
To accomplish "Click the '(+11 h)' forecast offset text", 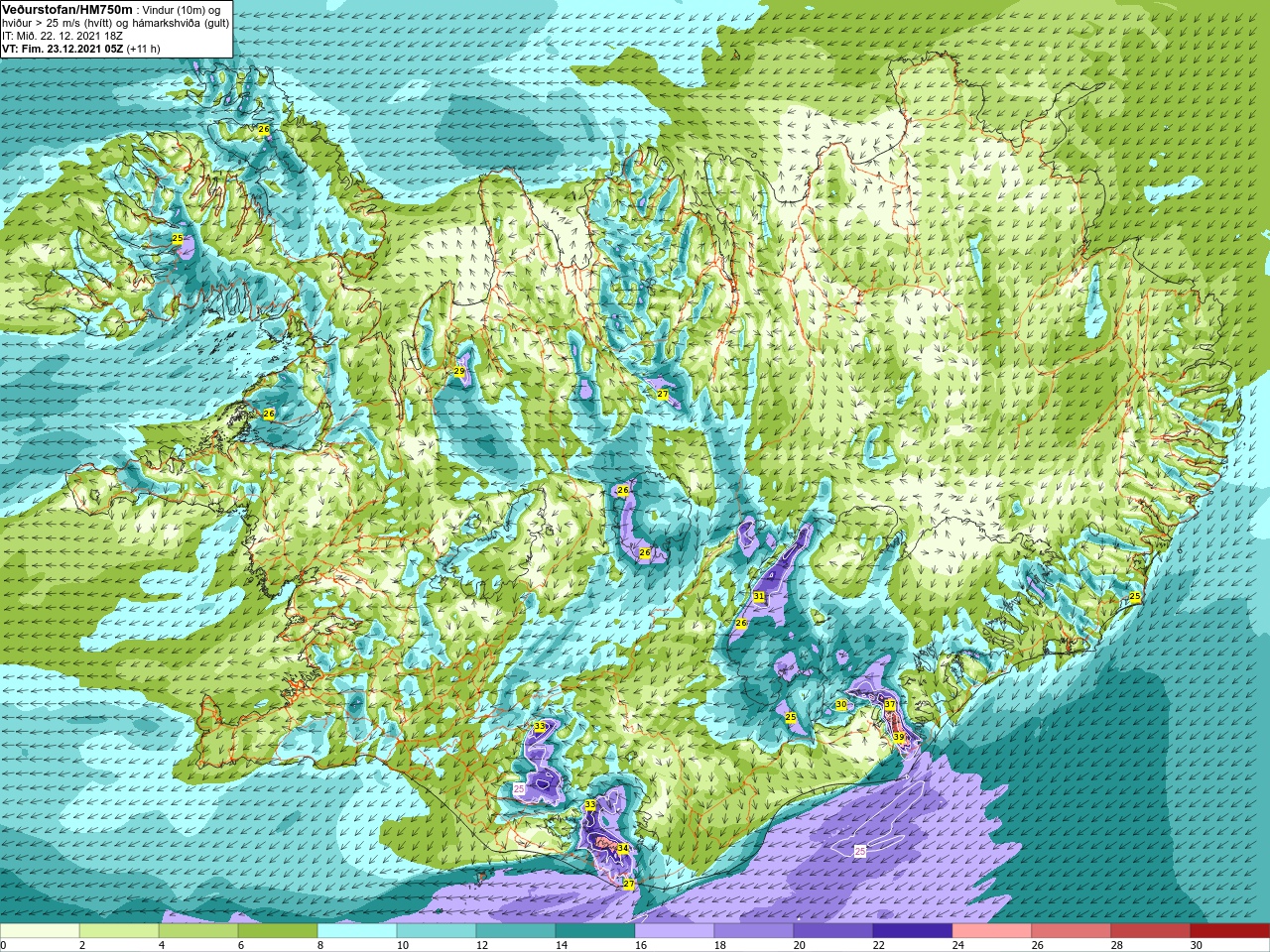I will [144, 49].
